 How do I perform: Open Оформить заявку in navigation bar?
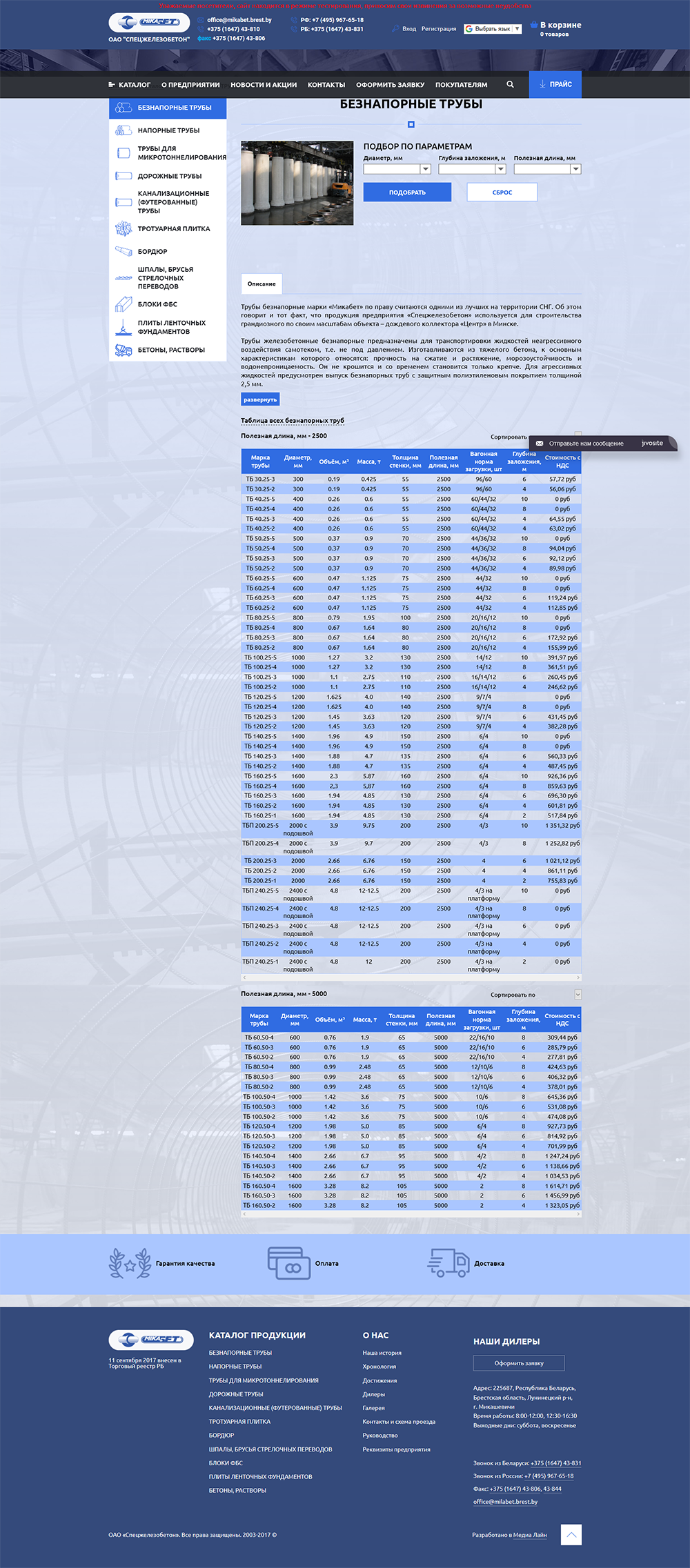point(391,85)
